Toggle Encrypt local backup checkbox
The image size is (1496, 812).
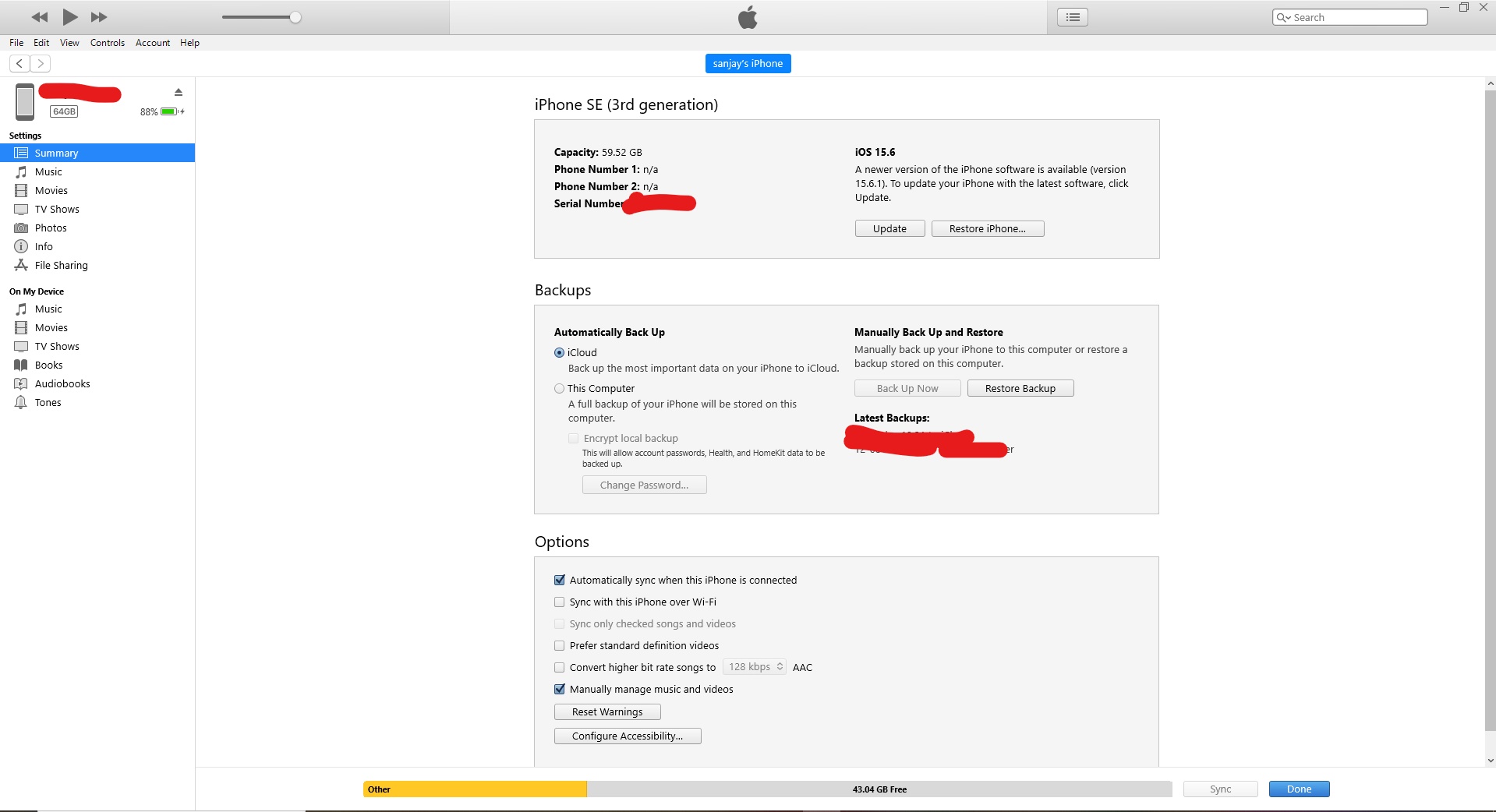coord(574,438)
